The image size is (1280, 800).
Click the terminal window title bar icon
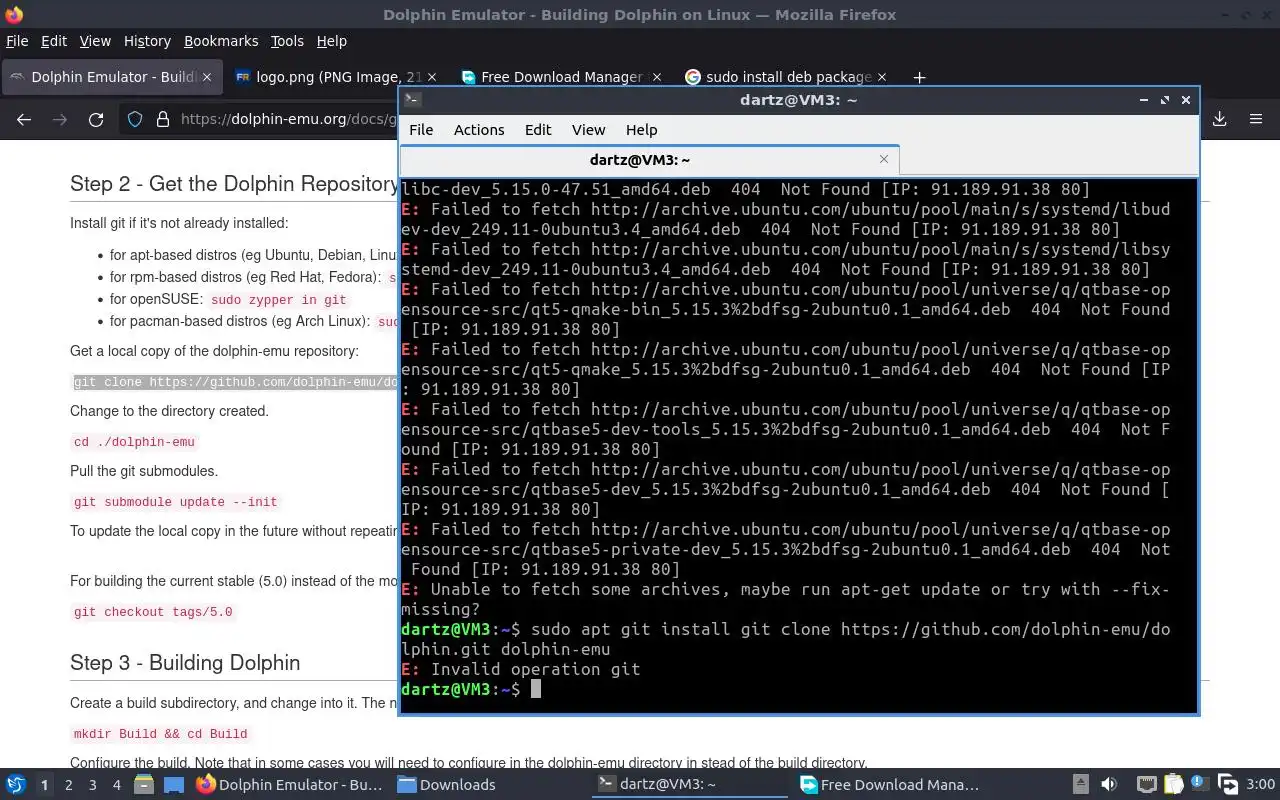click(x=412, y=100)
